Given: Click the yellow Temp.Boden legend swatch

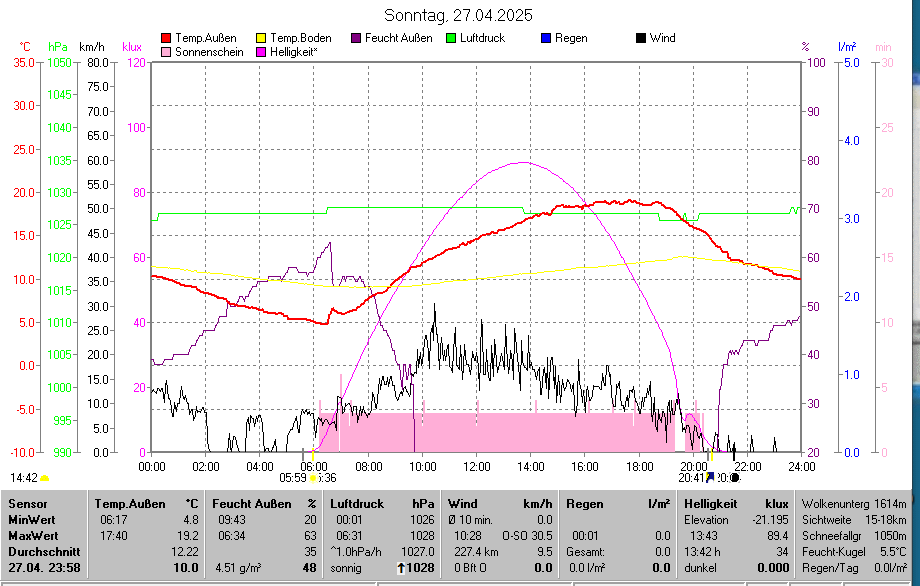Looking at the screenshot, I should (261, 38).
